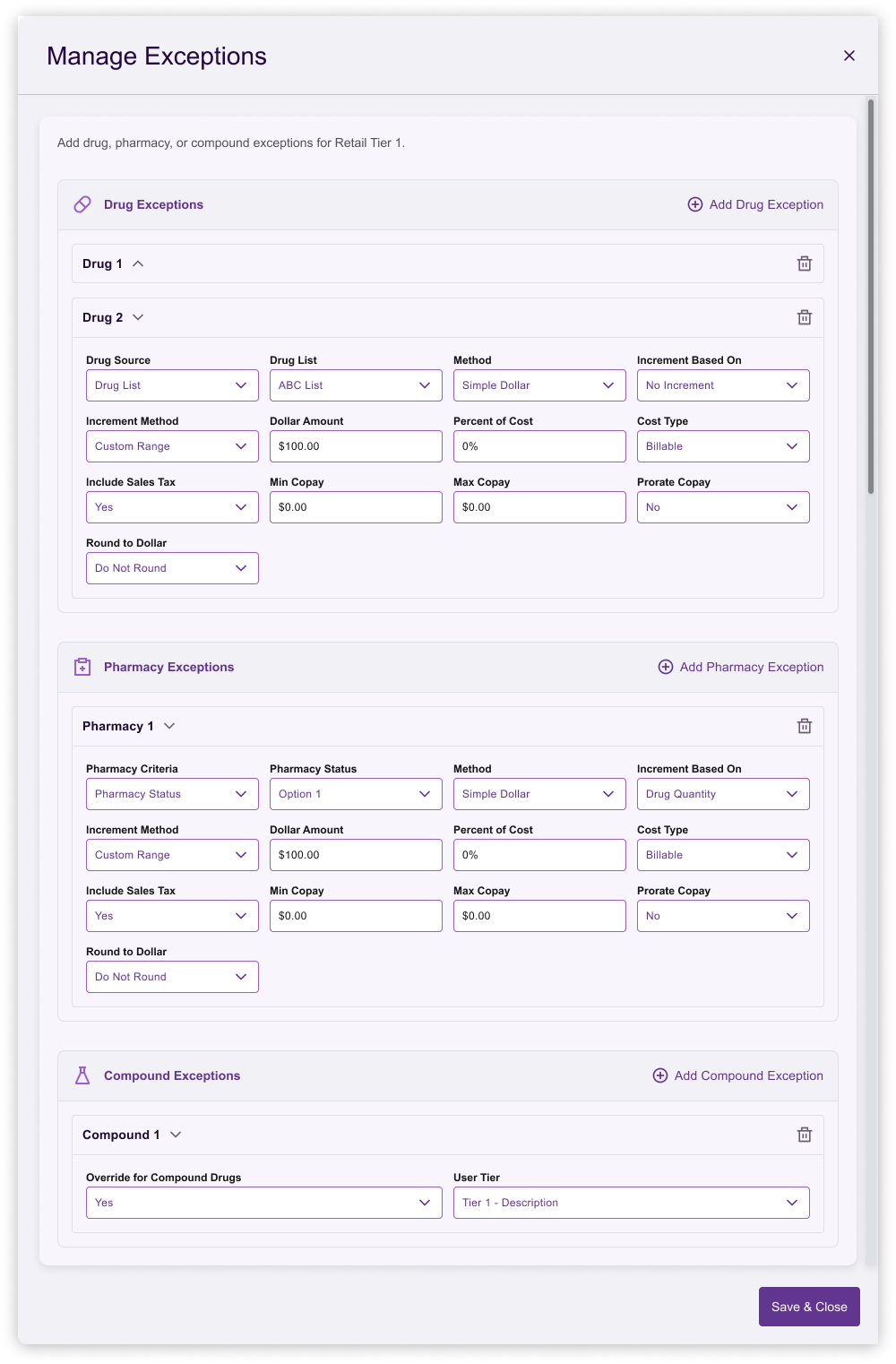Collapse the Compound 1 section
The width and height of the screenshot is (896, 1364).
tap(176, 1135)
